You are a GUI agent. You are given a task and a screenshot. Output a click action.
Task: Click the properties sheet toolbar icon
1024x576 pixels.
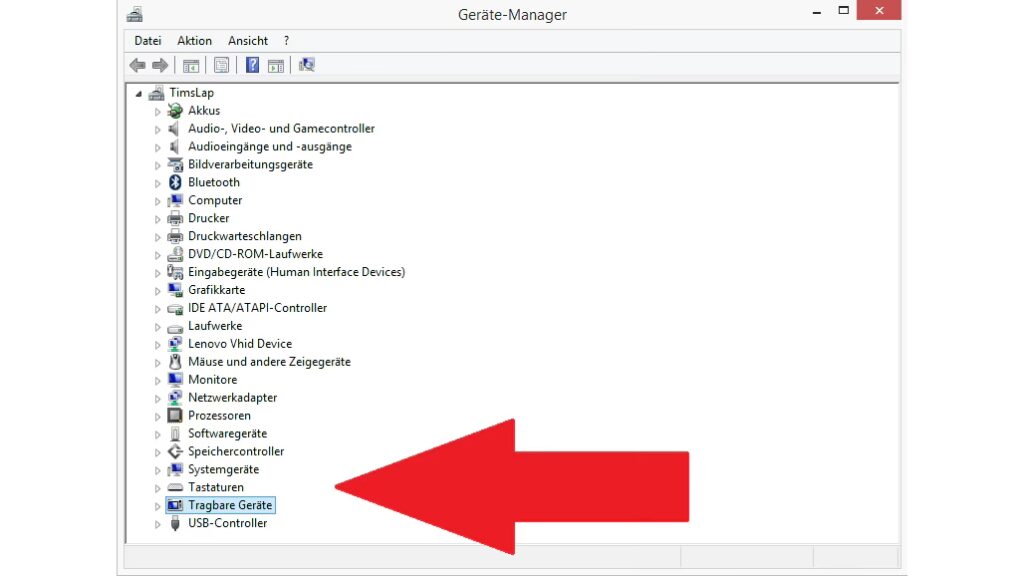pos(221,66)
